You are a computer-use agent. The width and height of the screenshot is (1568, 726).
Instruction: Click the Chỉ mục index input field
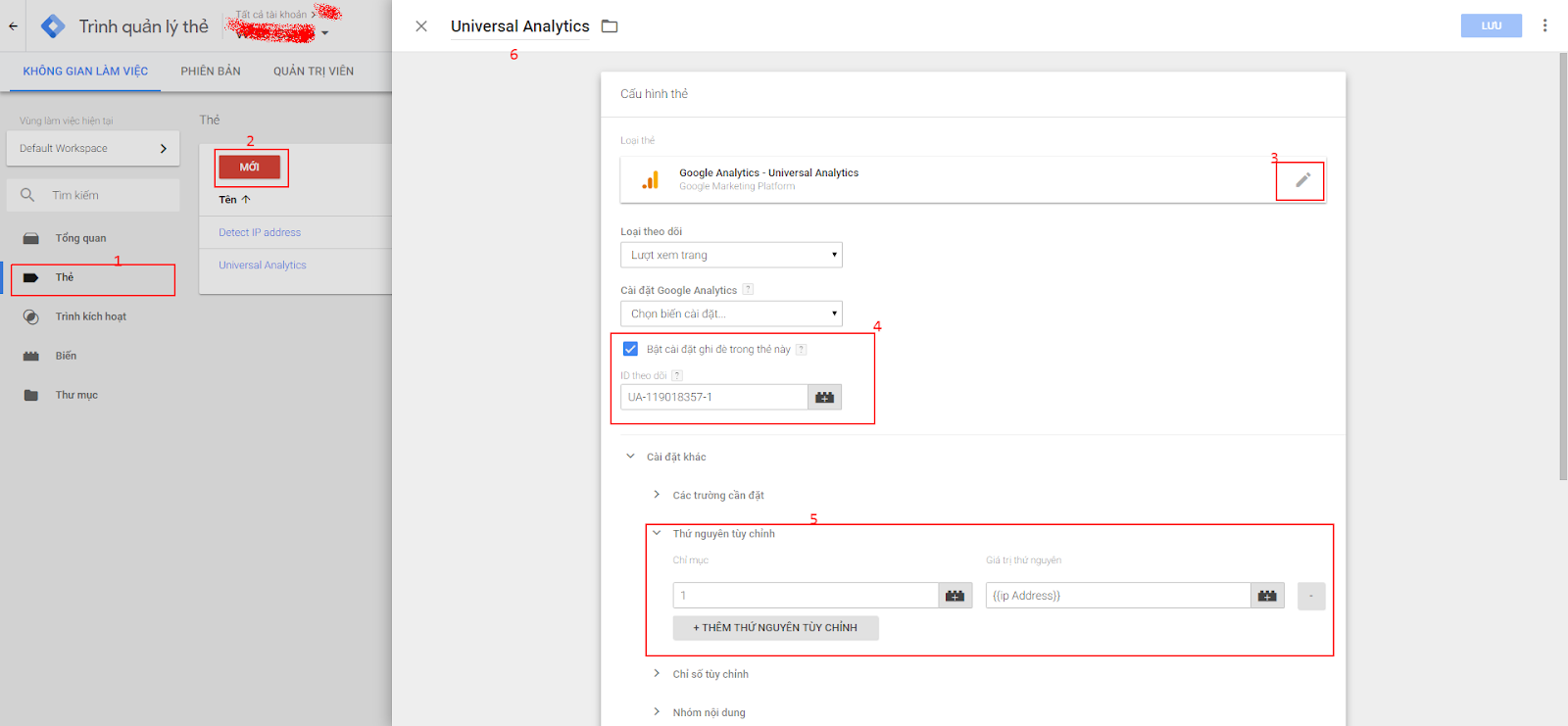click(806, 596)
